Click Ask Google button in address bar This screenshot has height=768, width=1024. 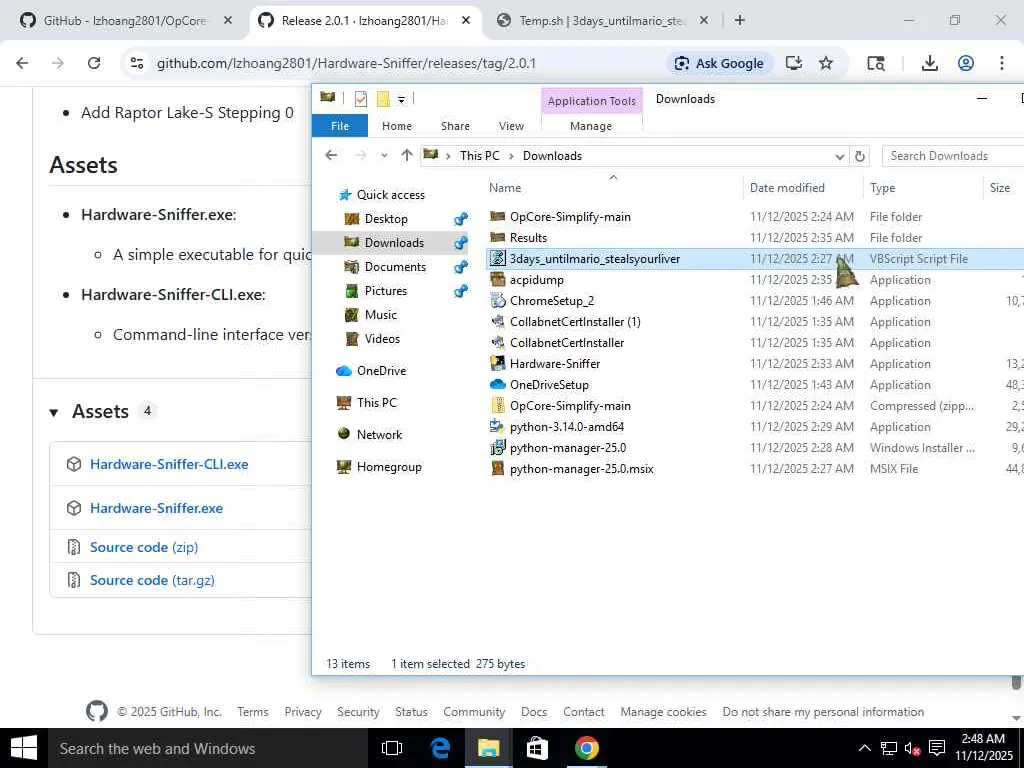[x=720, y=63]
